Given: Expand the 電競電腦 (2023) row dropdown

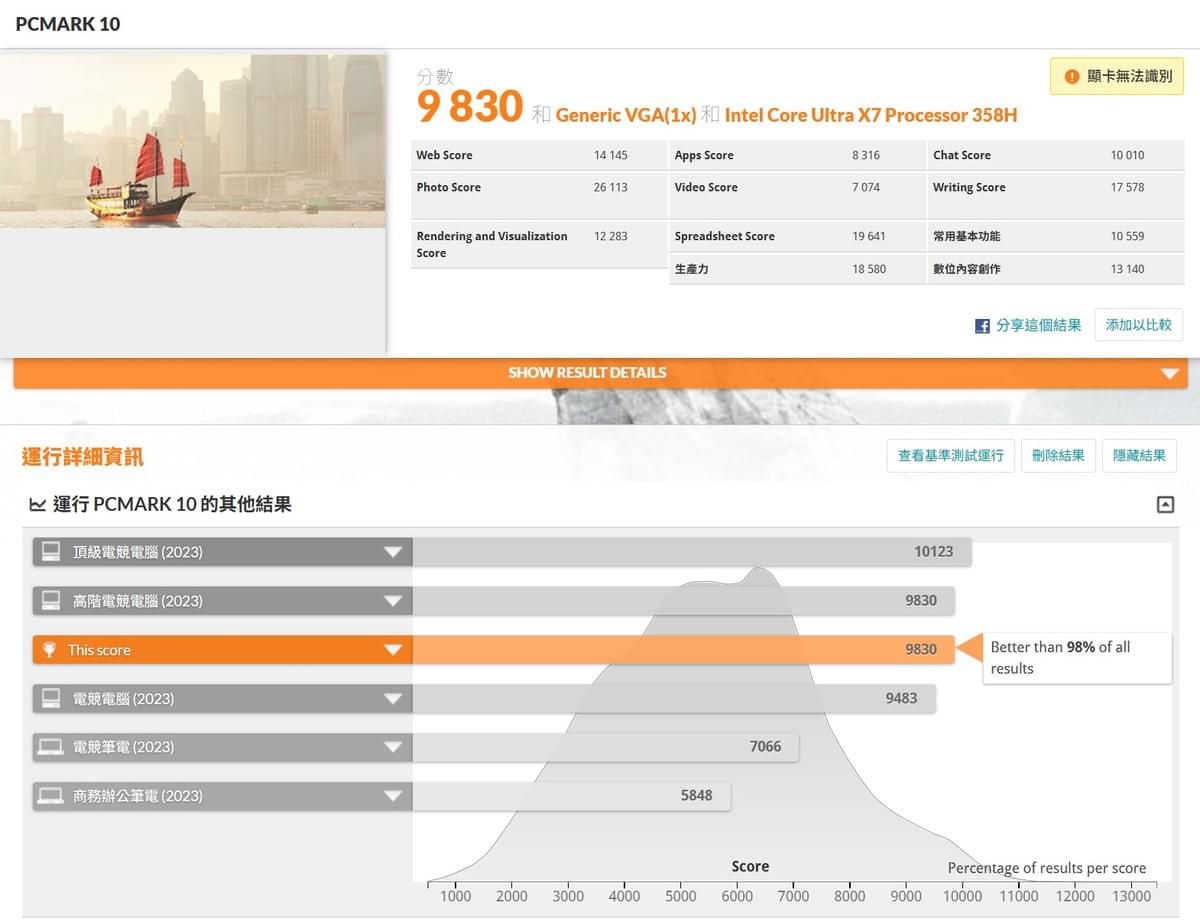Looking at the screenshot, I should point(393,699).
